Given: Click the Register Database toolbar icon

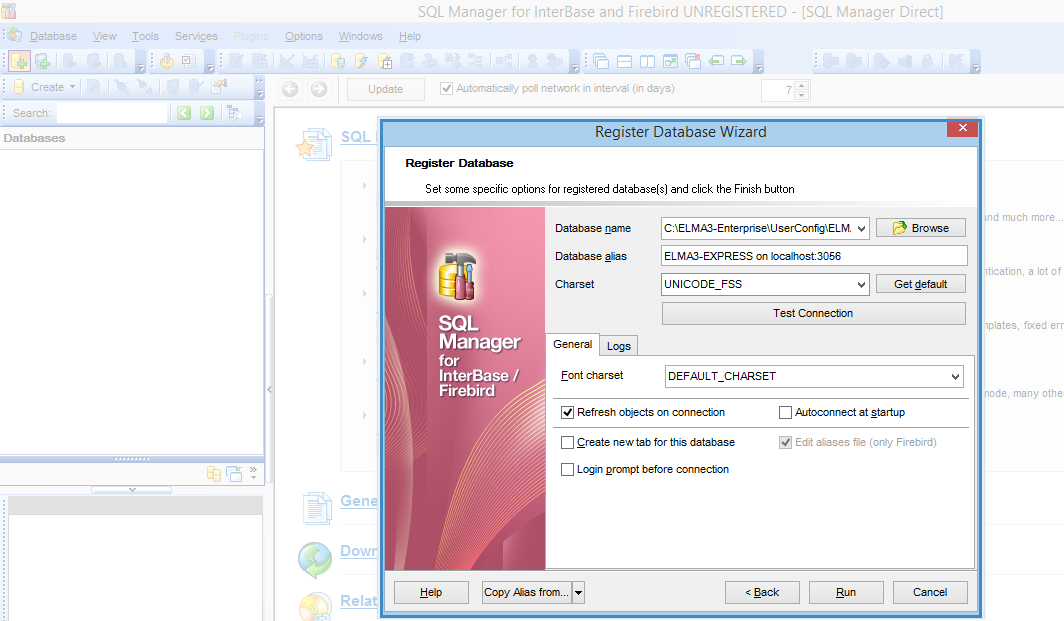Looking at the screenshot, I should point(19,62).
